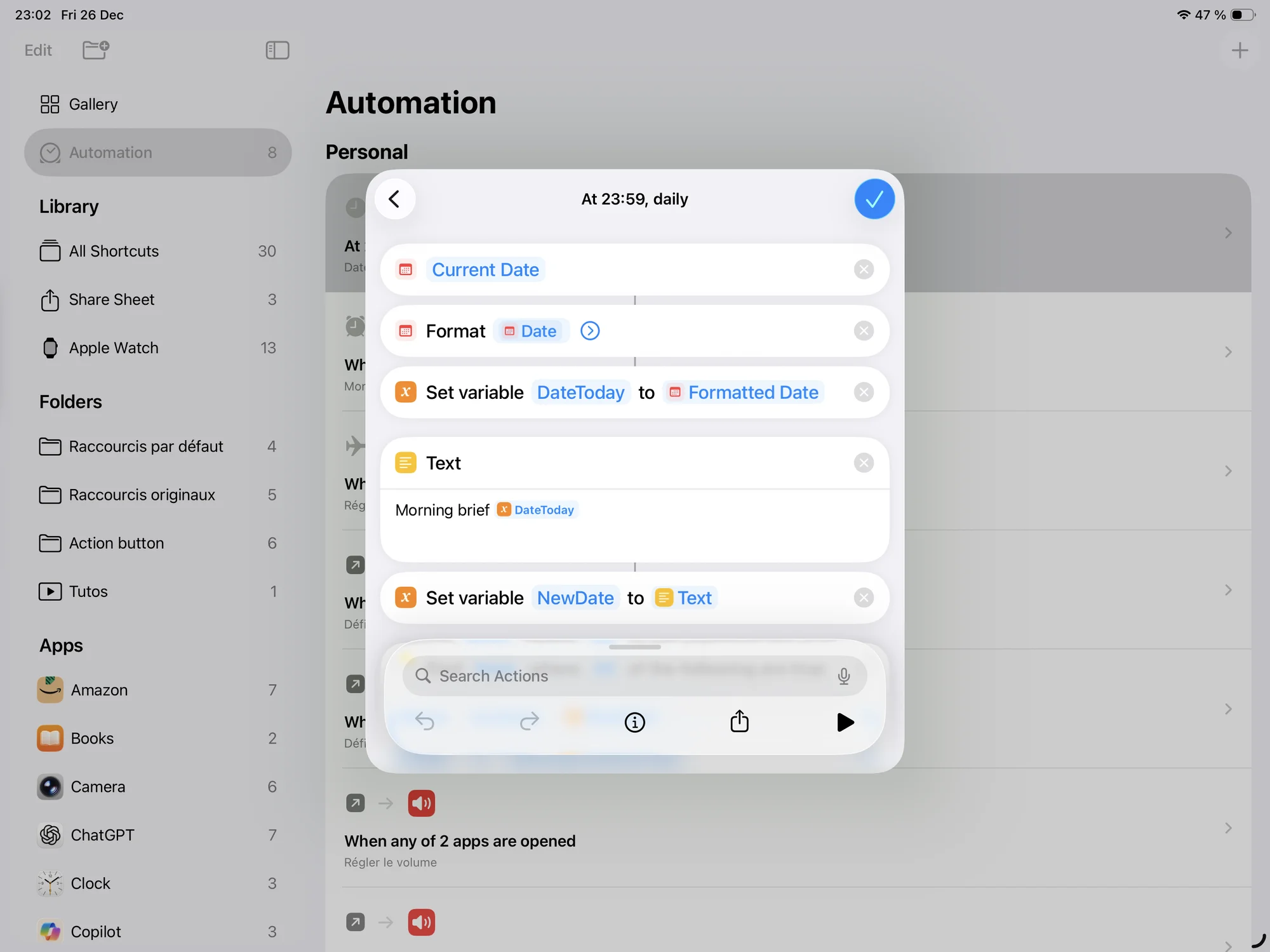This screenshot has width=1270, height=952.
Task: Create a new folder with the folder-plus icon
Action: click(96, 50)
